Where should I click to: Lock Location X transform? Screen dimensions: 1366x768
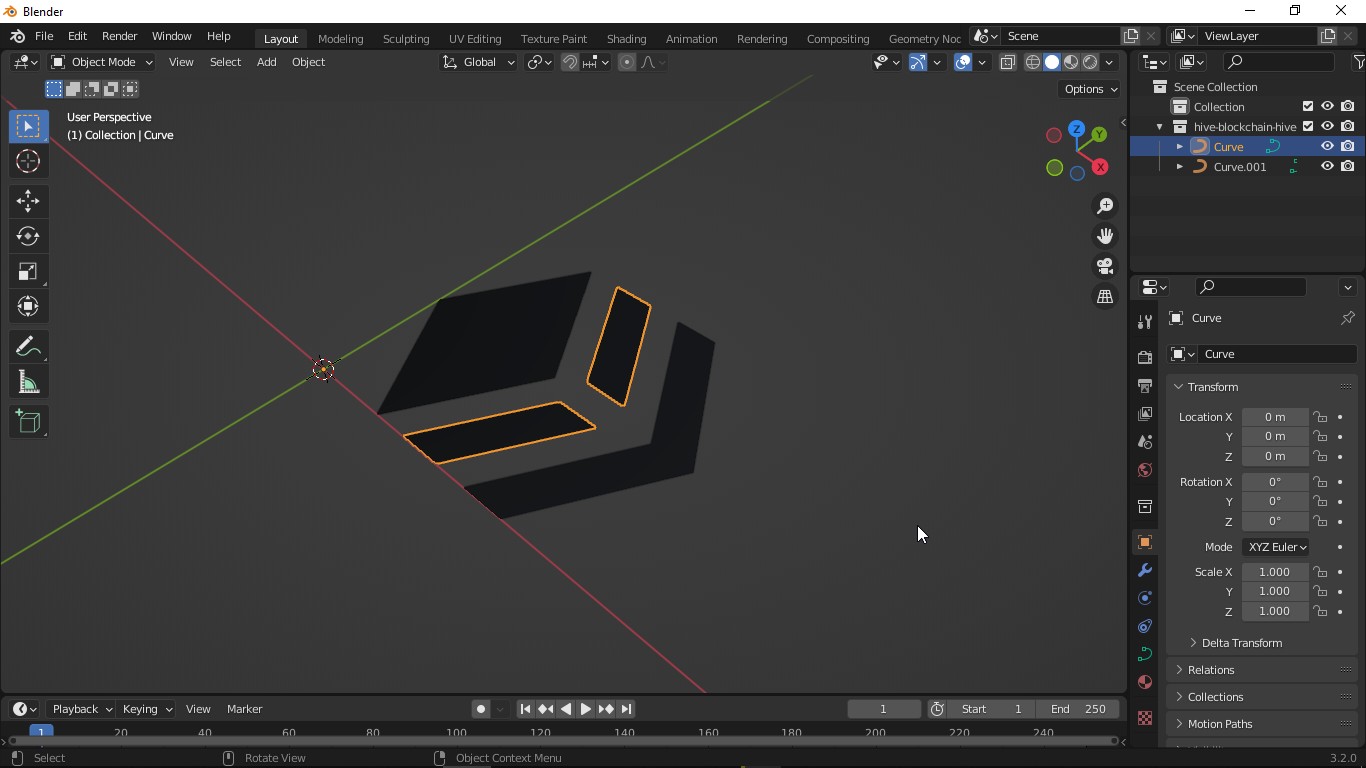1320,417
